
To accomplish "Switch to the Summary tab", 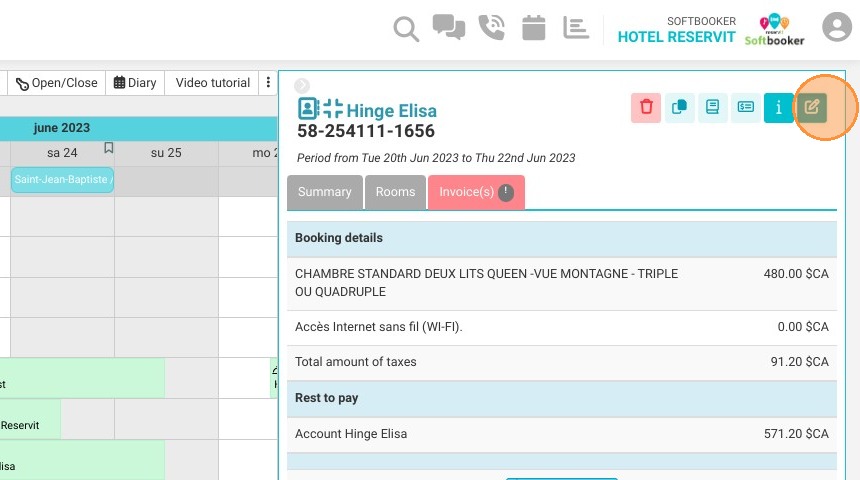I will coord(325,192).
